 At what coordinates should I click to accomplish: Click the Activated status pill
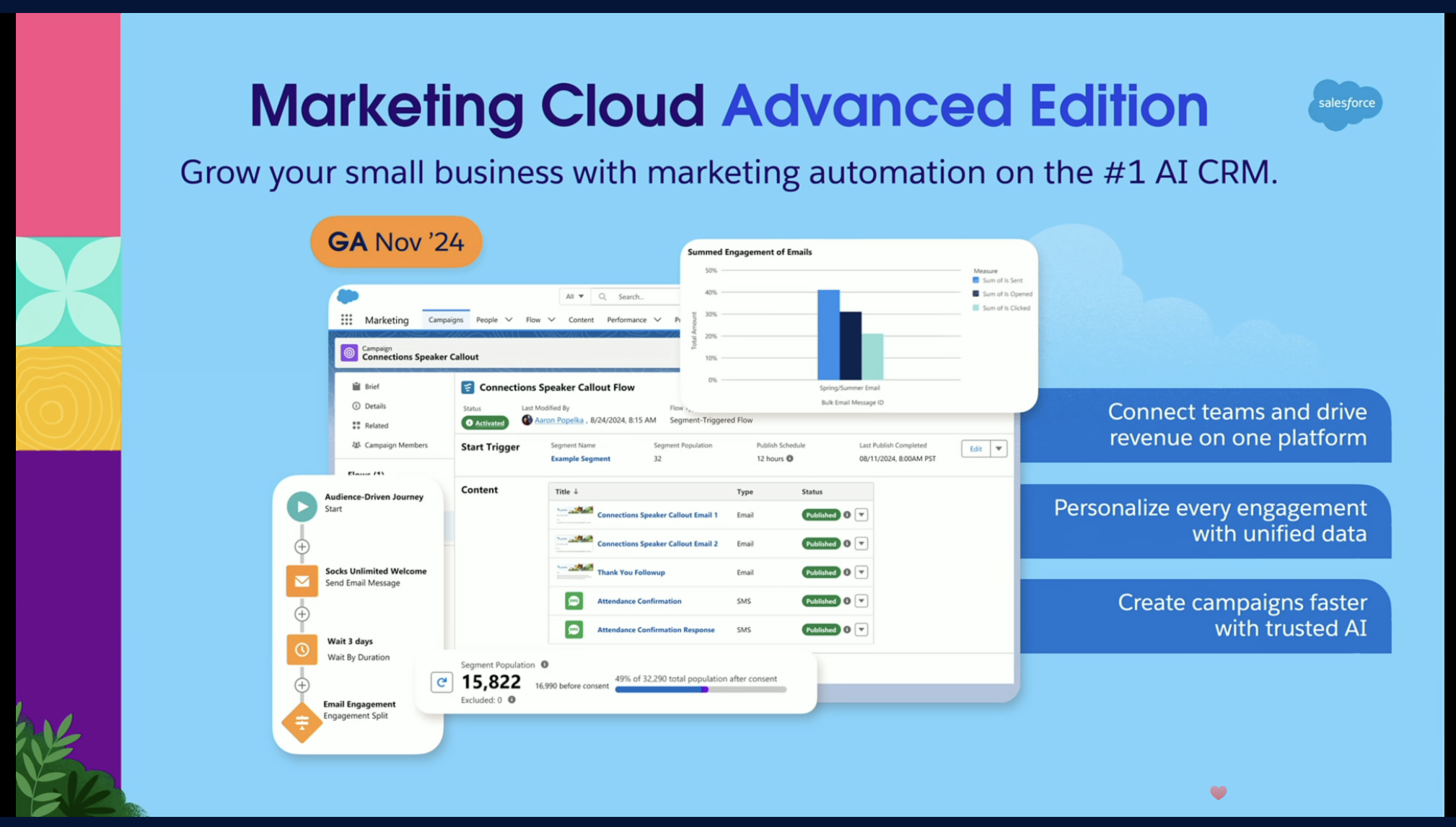pos(484,423)
